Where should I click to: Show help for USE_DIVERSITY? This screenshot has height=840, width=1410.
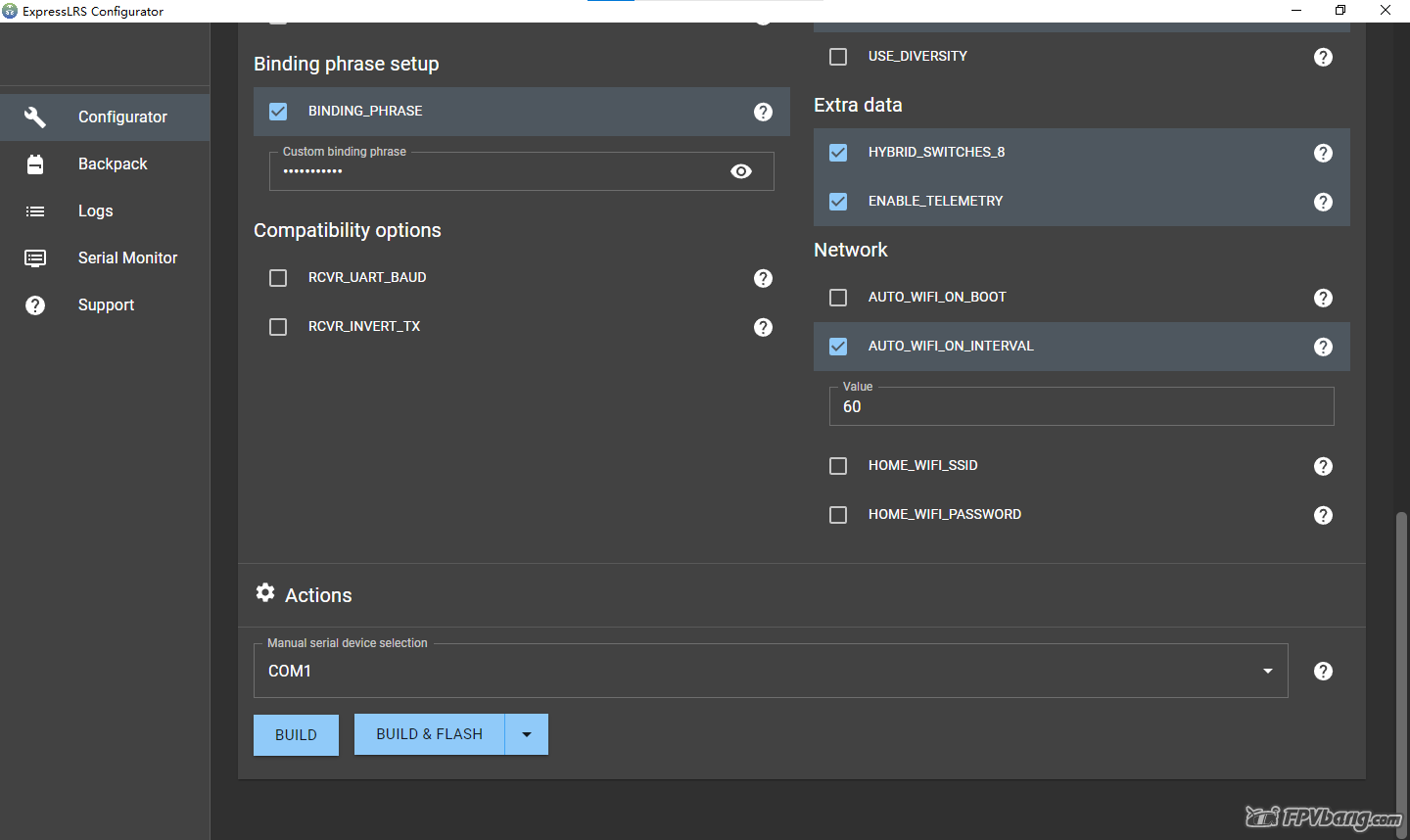click(x=1324, y=57)
